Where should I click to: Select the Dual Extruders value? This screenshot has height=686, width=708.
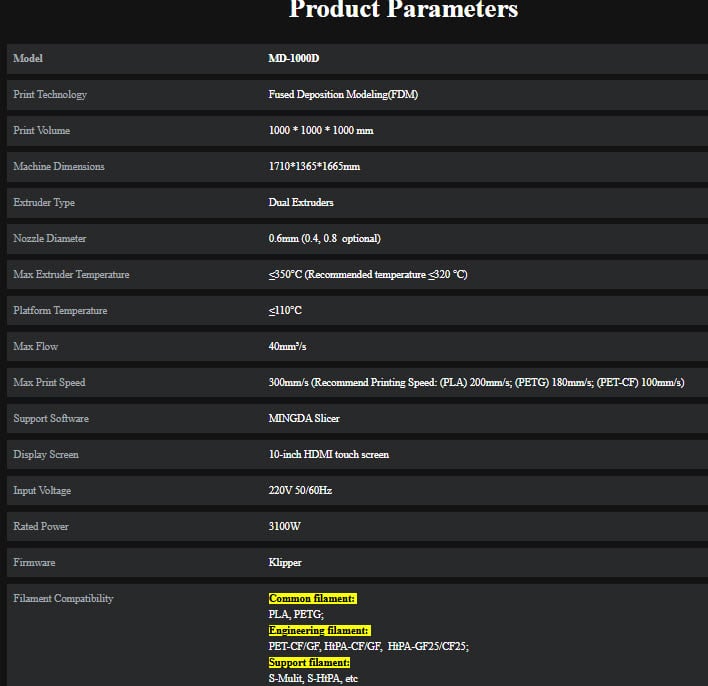[301, 203]
